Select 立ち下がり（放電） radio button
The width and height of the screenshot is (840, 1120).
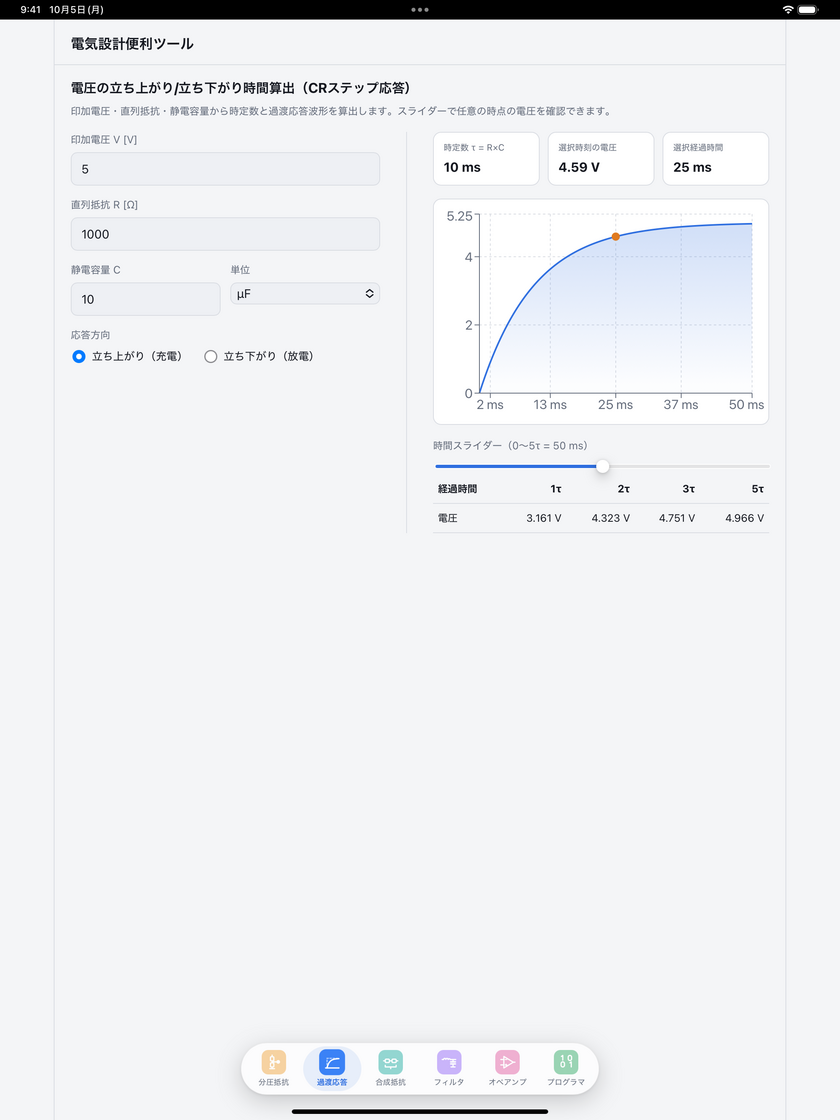pos(211,356)
